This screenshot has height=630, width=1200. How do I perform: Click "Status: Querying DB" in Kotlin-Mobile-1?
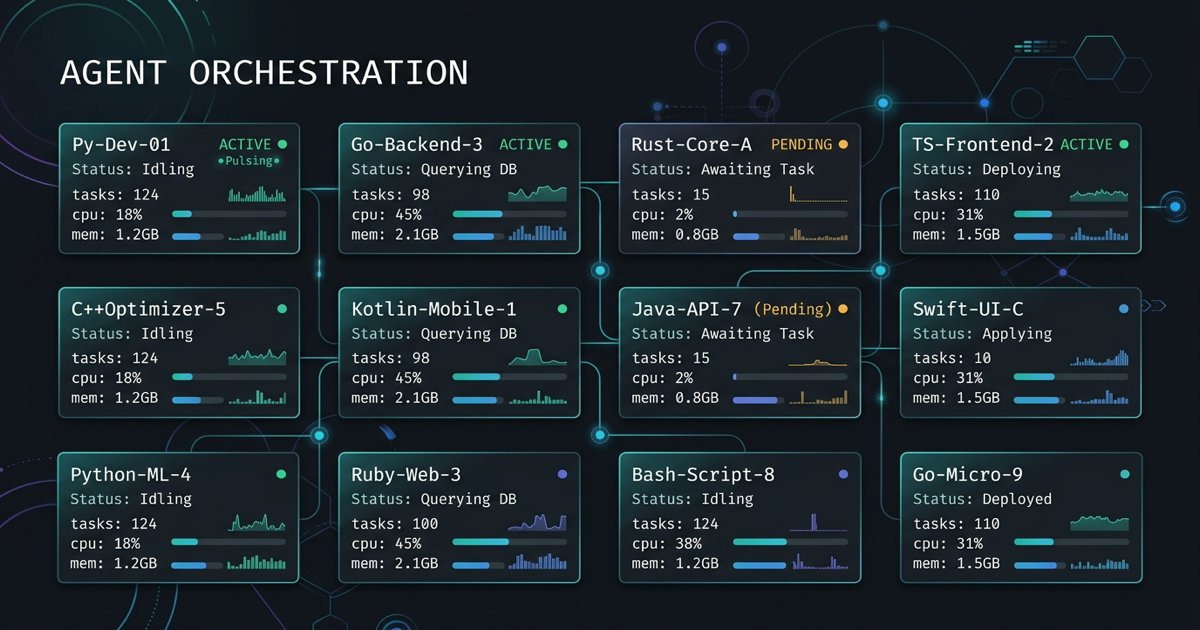[x=434, y=334]
